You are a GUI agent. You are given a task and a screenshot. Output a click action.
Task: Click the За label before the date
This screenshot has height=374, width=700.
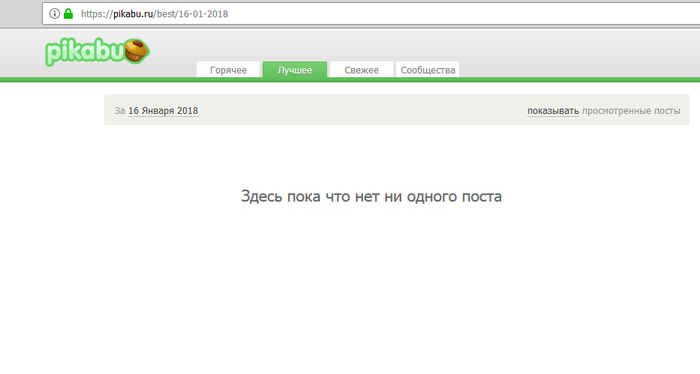click(120, 111)
